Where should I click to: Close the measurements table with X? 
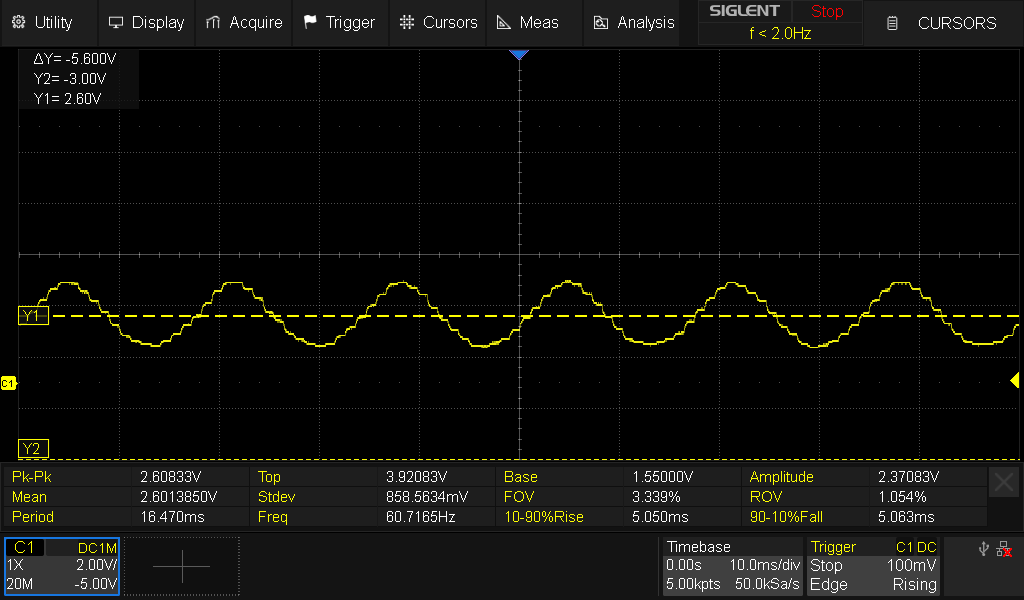[1004, 482]
